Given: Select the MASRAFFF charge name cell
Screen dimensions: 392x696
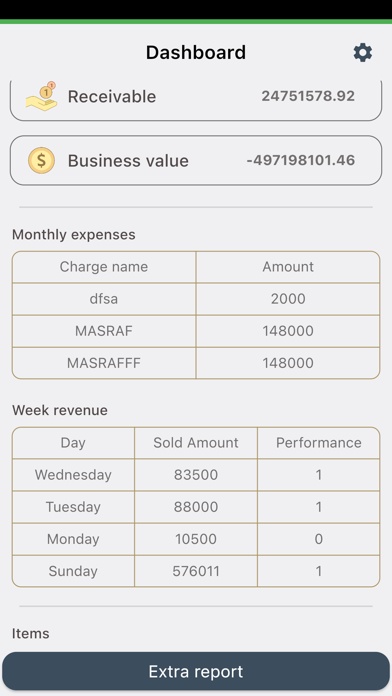Looking at the screenshot, I should click(x=104, y=363).
